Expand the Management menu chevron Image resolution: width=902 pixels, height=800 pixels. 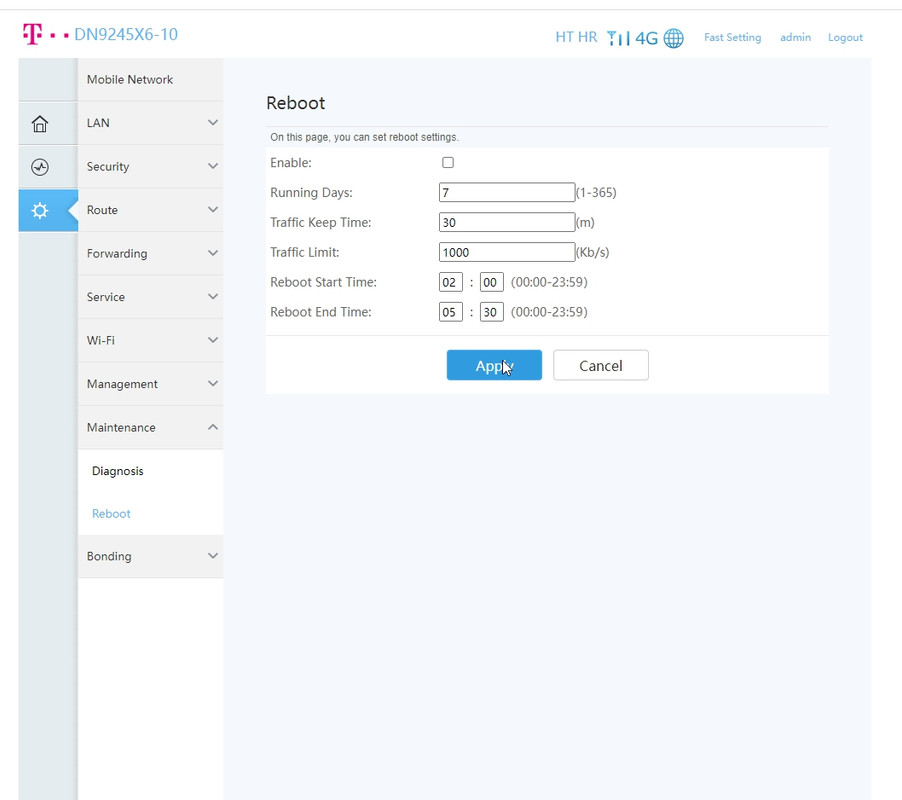213,384
